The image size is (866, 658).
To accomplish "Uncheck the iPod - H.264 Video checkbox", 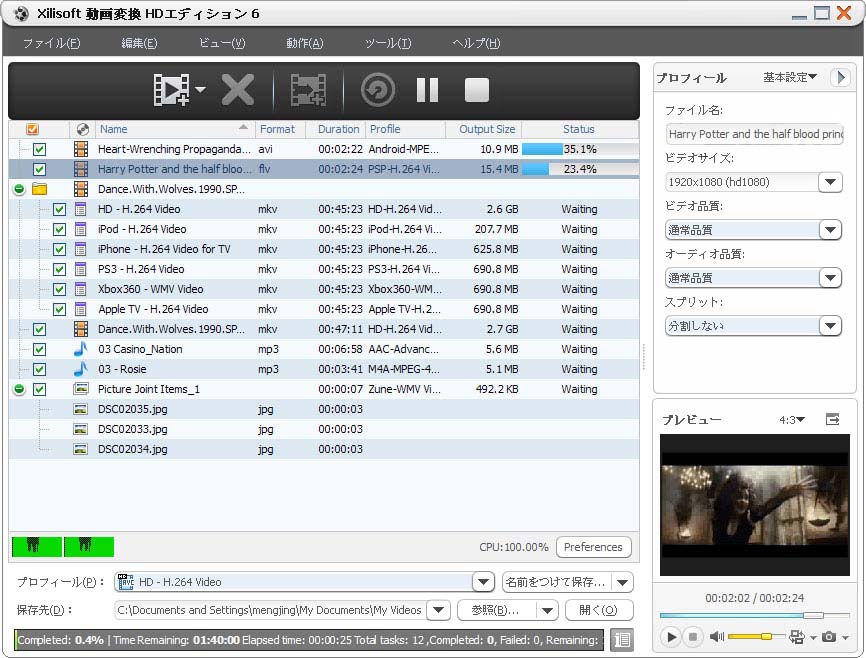I will click(x=59, y=229).
